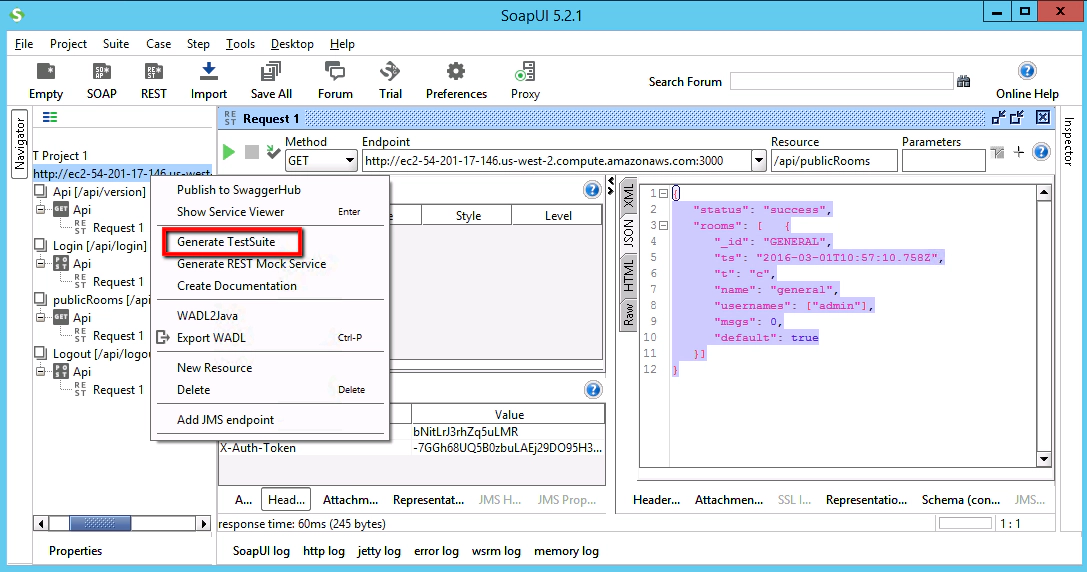Open the response Schema tab

pyautogui.click(x=961, y=500)
